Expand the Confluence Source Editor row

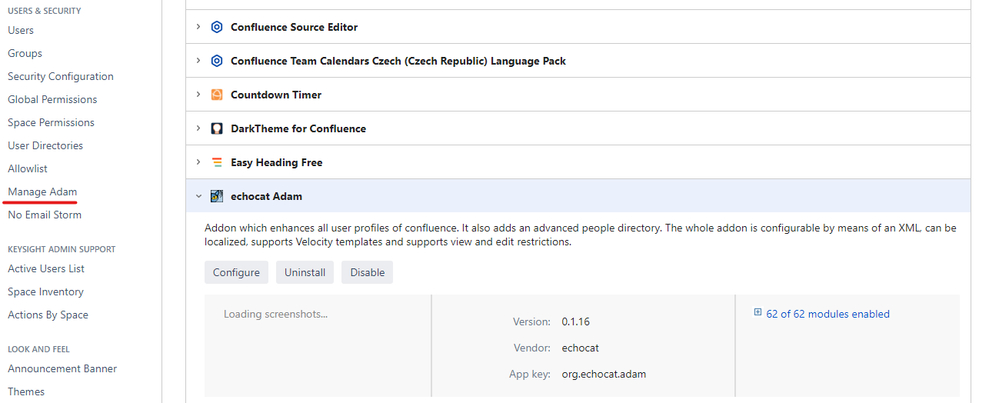198,27
